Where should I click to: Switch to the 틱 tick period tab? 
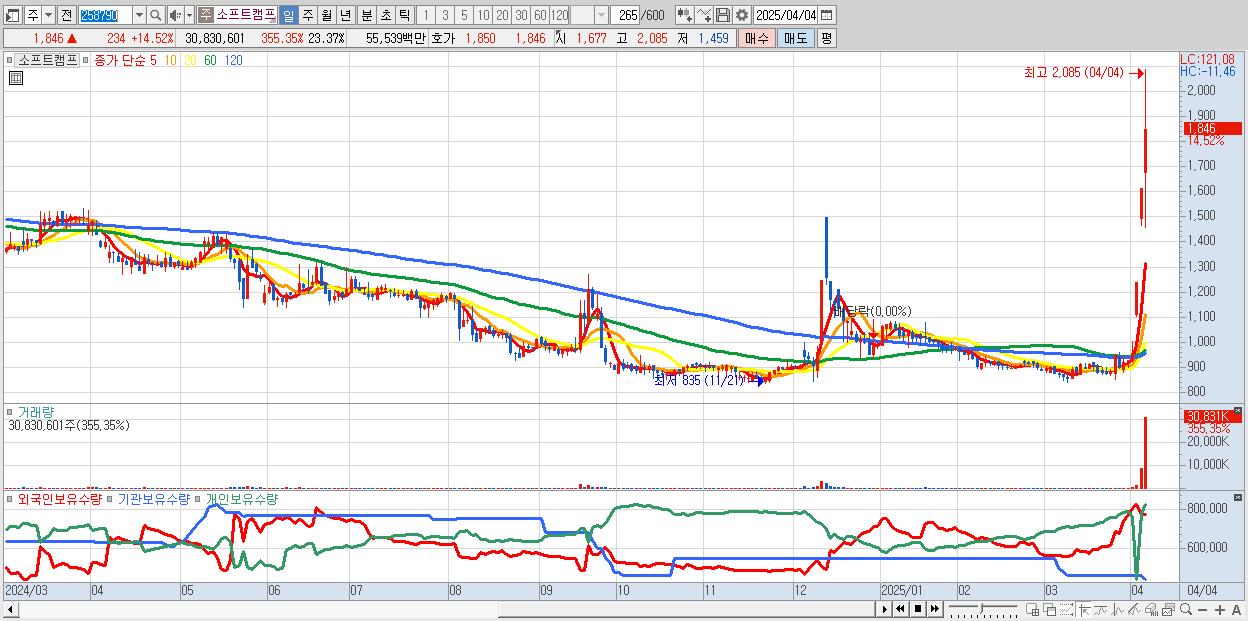click(404, 15)
